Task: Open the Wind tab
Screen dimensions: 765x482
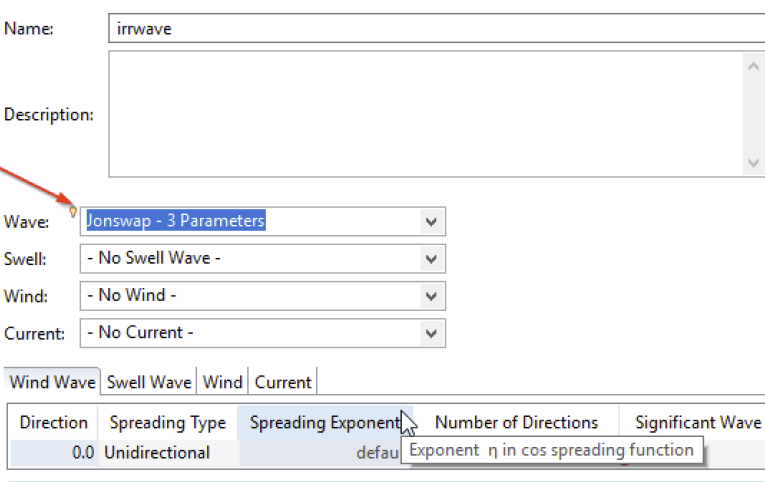Action: (x=223, y=381)
